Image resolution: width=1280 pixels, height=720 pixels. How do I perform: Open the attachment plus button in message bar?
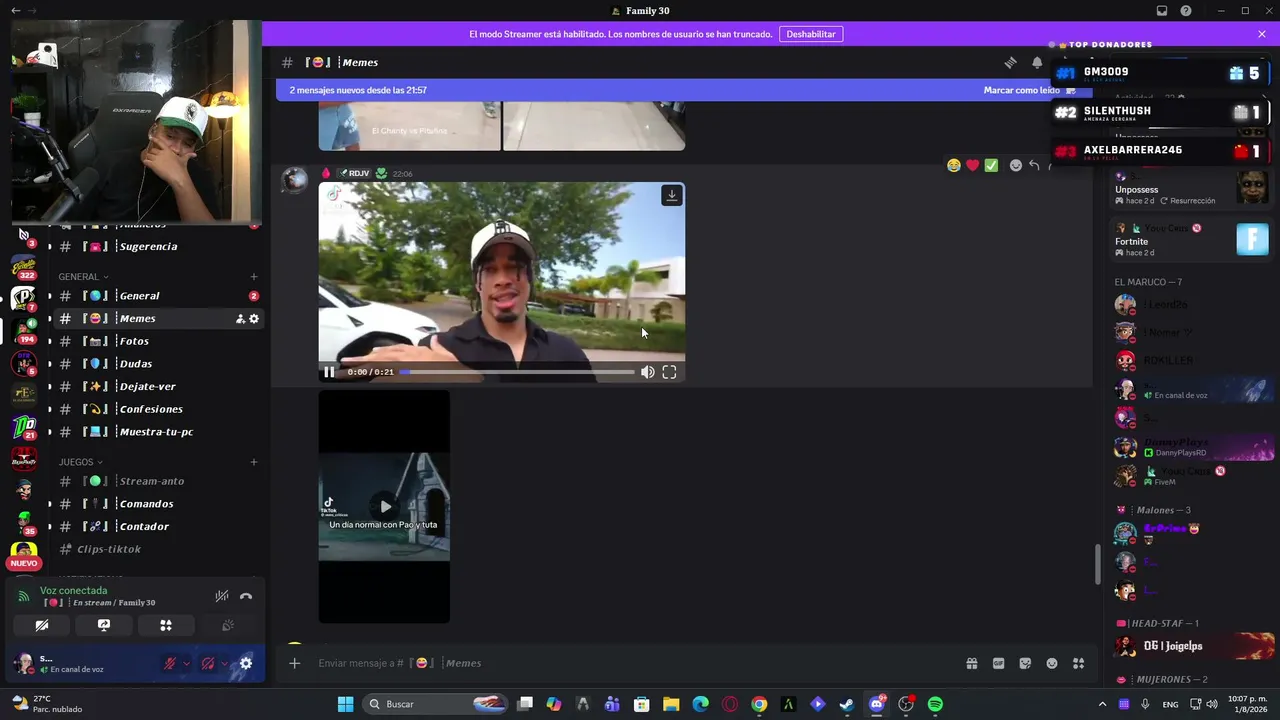pos(294,663)
